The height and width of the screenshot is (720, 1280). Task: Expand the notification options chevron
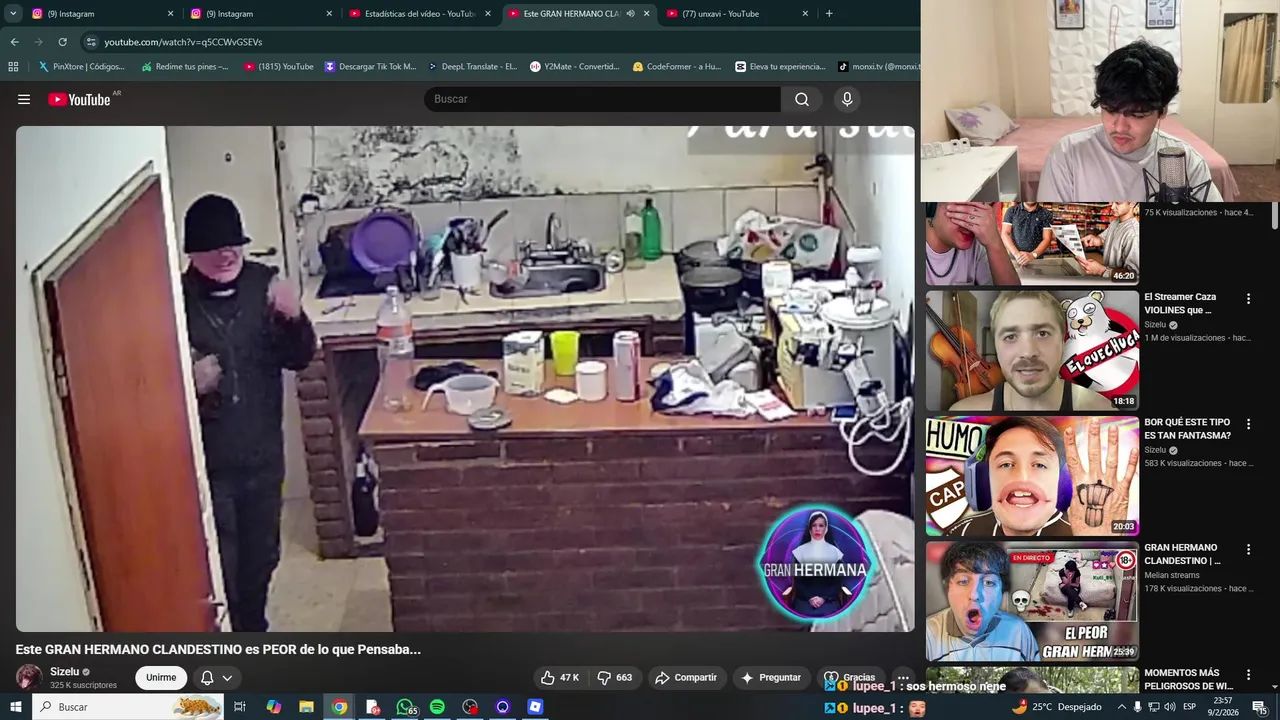(x=227, y=678)
